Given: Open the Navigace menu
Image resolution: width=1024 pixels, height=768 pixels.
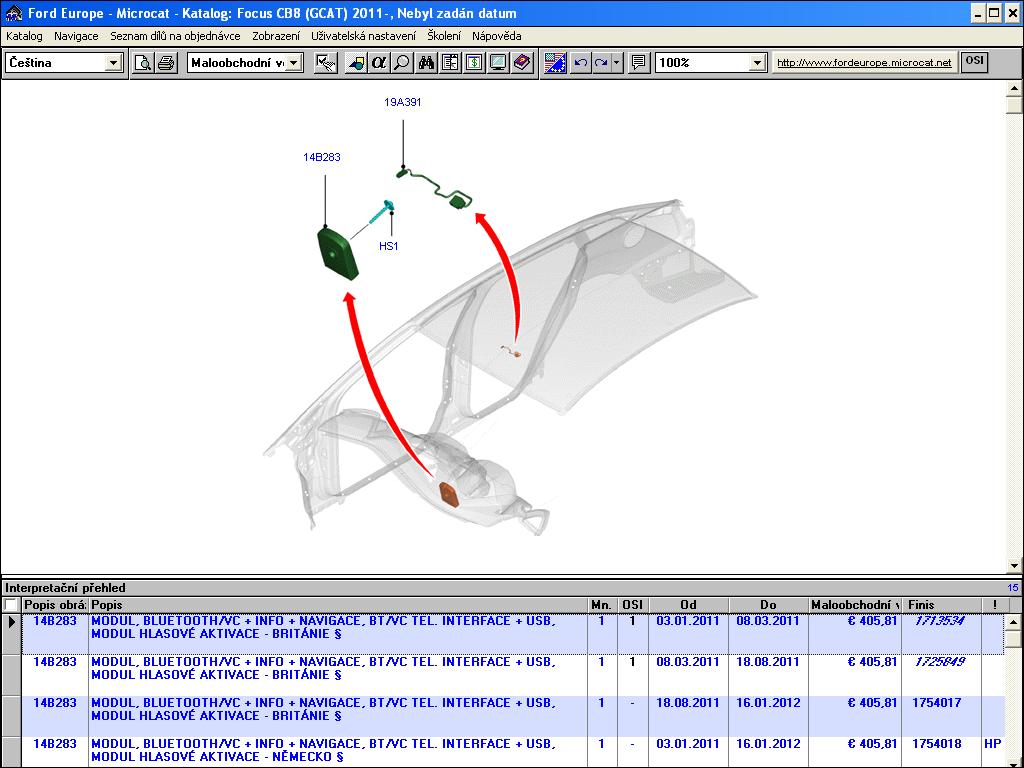Looking at the screenshot, I should point(76,36).
